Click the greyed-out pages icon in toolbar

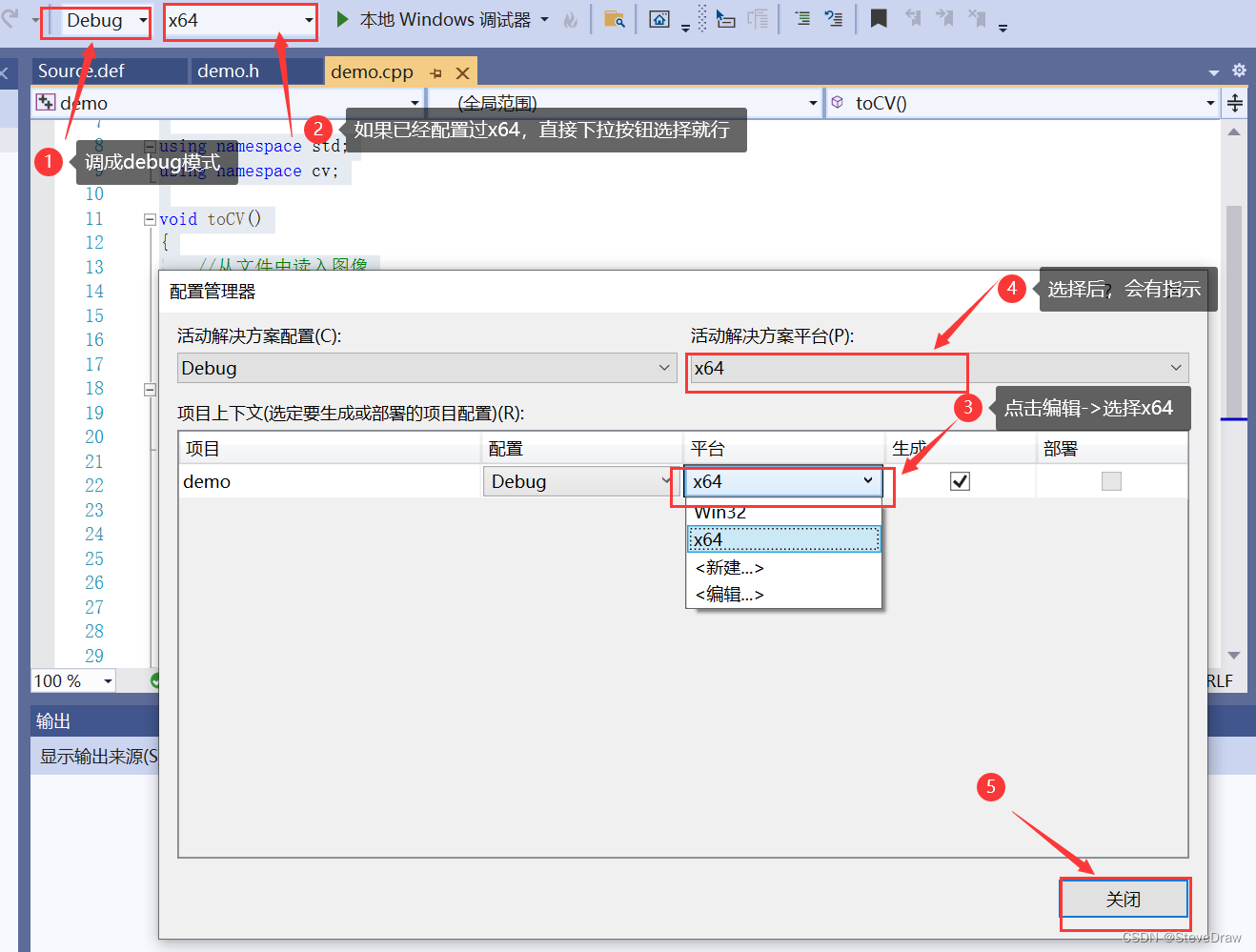pos(759,19)
